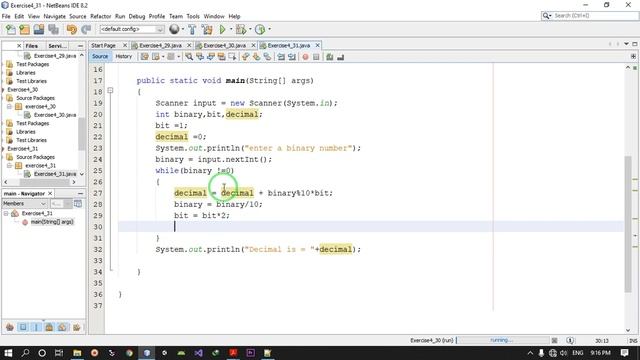Click the Debug Project toolbar icon
The image size is (640, 360).
241,29
